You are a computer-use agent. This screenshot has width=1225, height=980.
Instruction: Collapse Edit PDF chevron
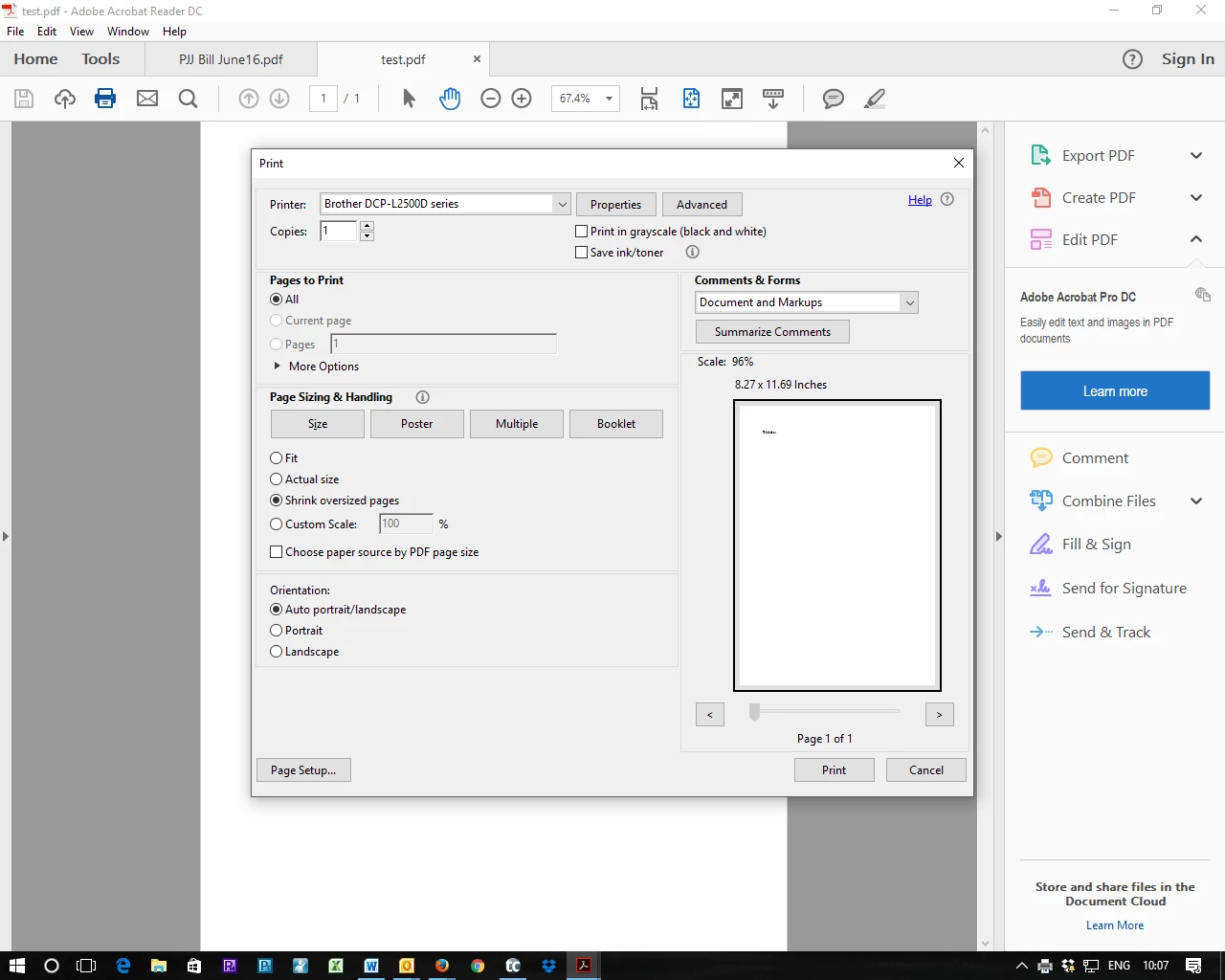1196,239
